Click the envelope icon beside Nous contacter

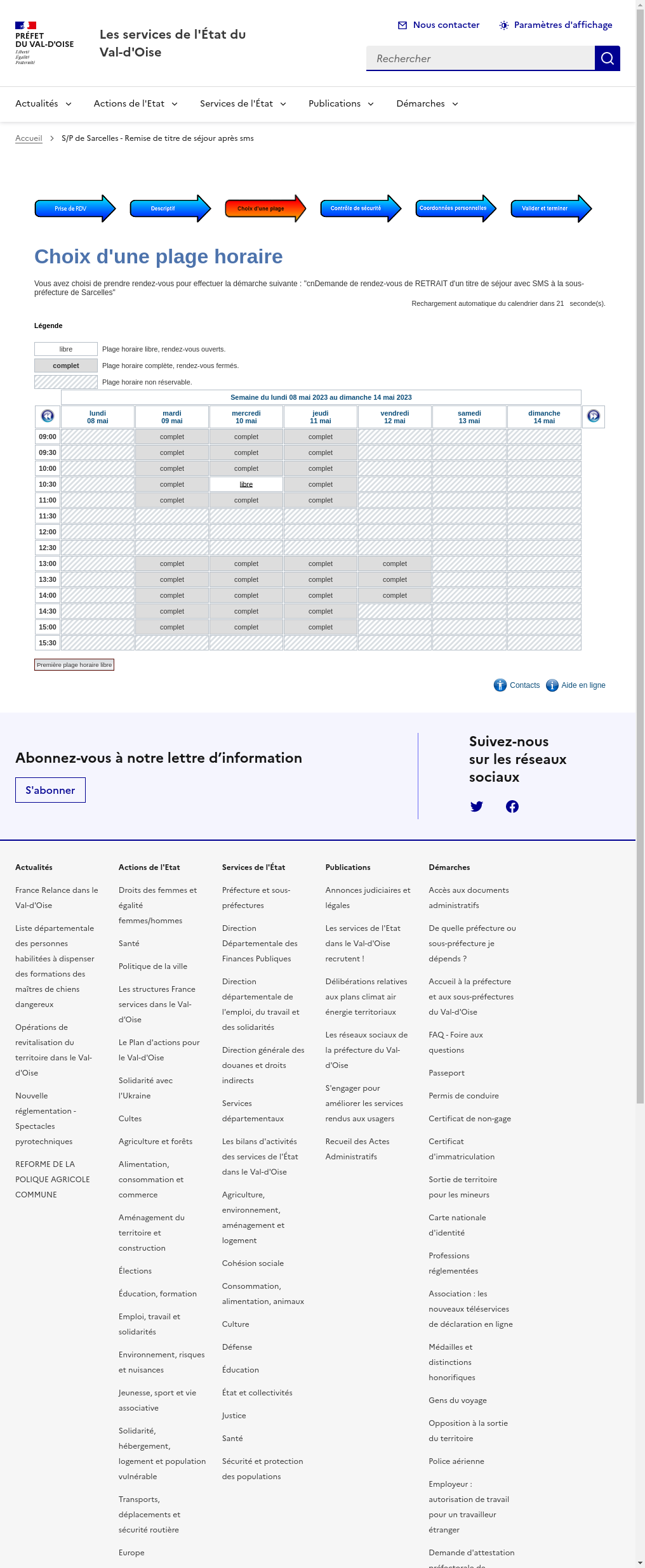(402, 25)
